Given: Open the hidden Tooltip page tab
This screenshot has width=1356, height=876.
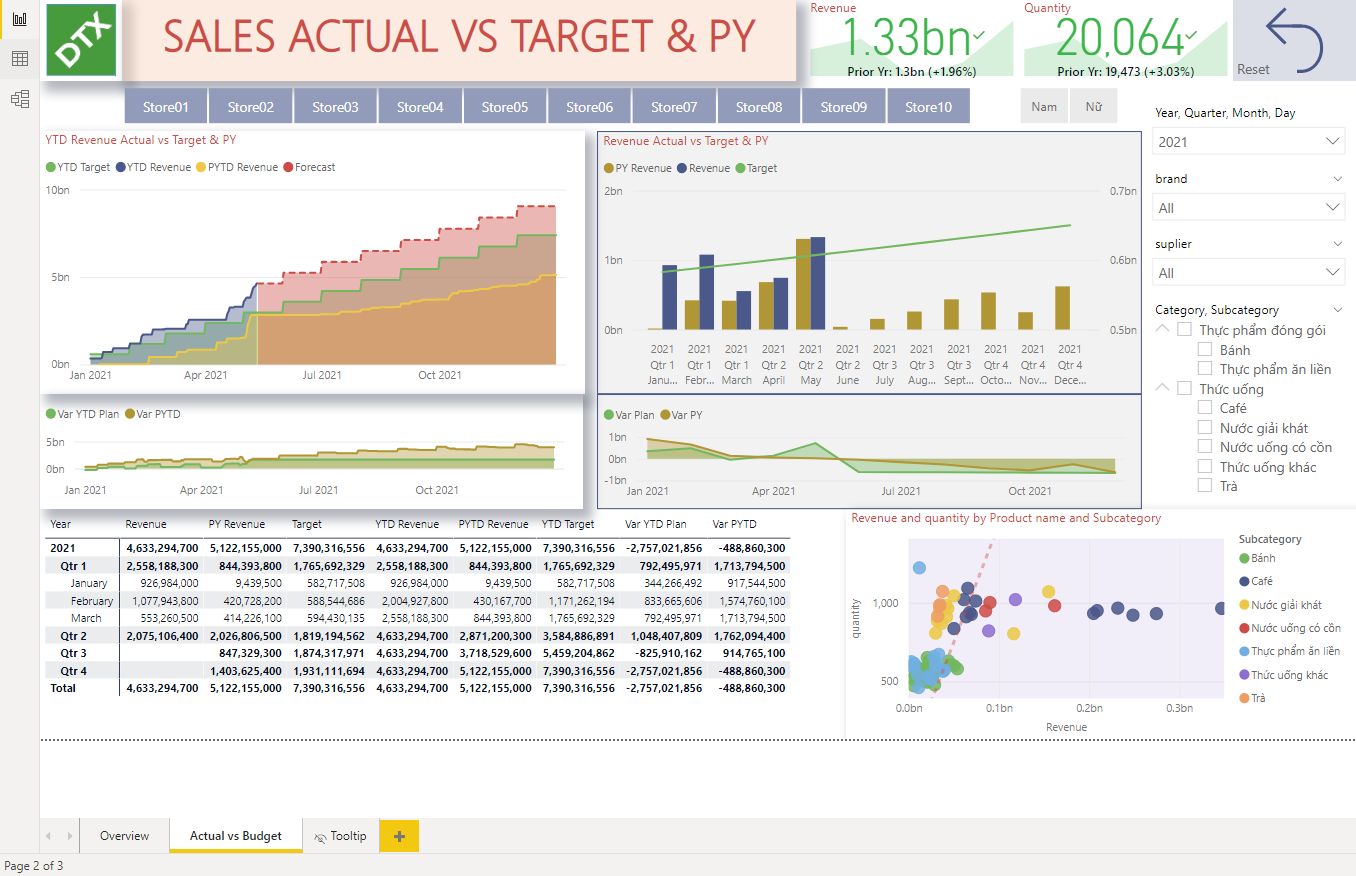Looking at the screenshot, I should tap(340, 836).
